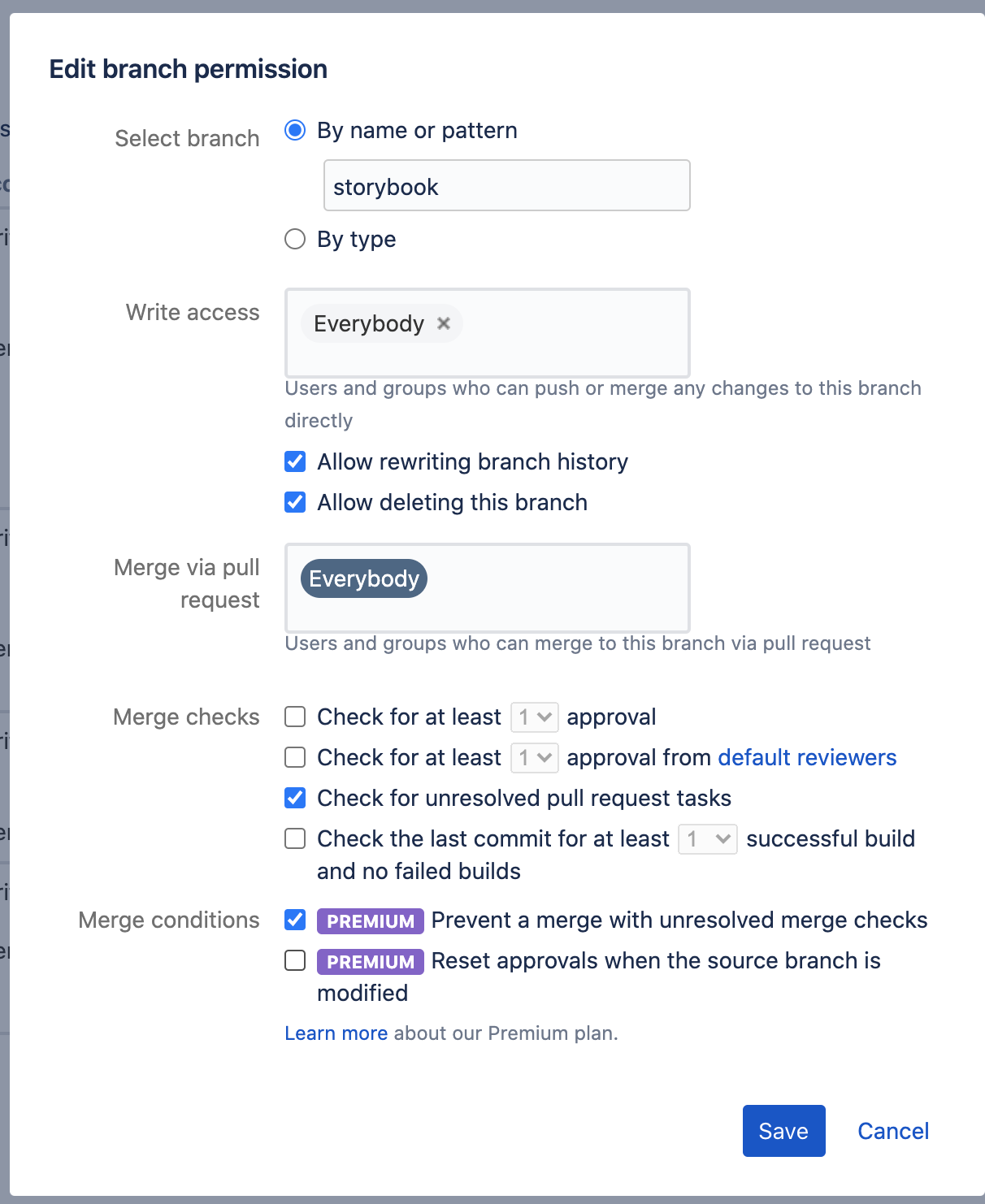
Task: Enable Reset approvals when source branch modified
Action: (x=295, y=960)
